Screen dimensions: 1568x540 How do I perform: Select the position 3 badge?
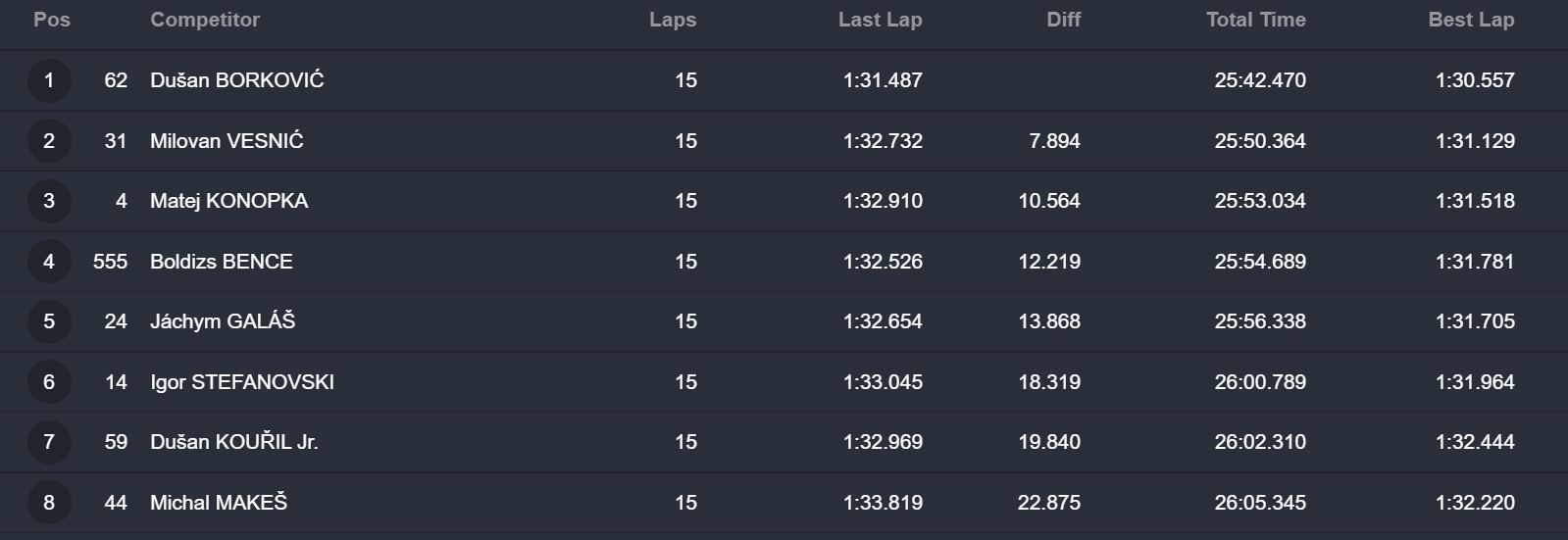[x=49, y=201]
